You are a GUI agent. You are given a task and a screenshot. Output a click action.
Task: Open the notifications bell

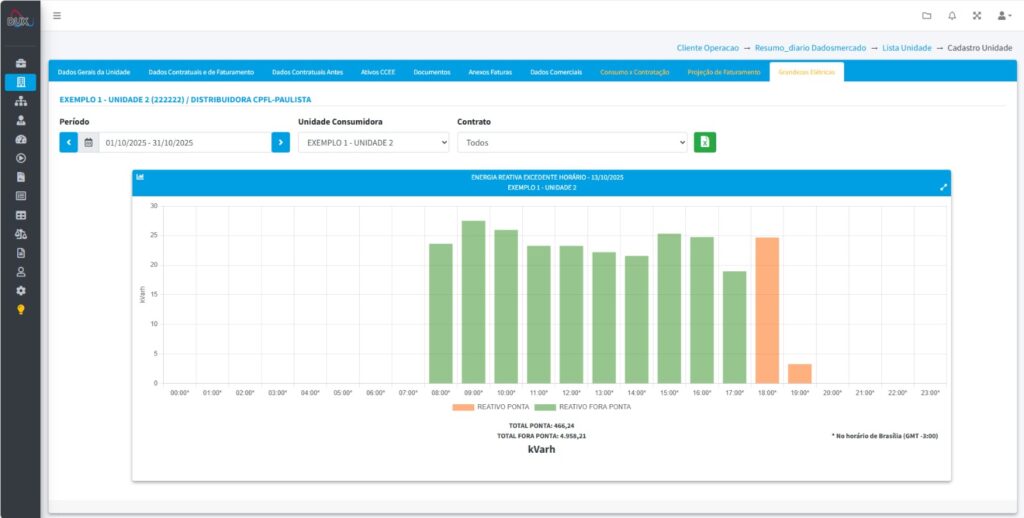952,16
